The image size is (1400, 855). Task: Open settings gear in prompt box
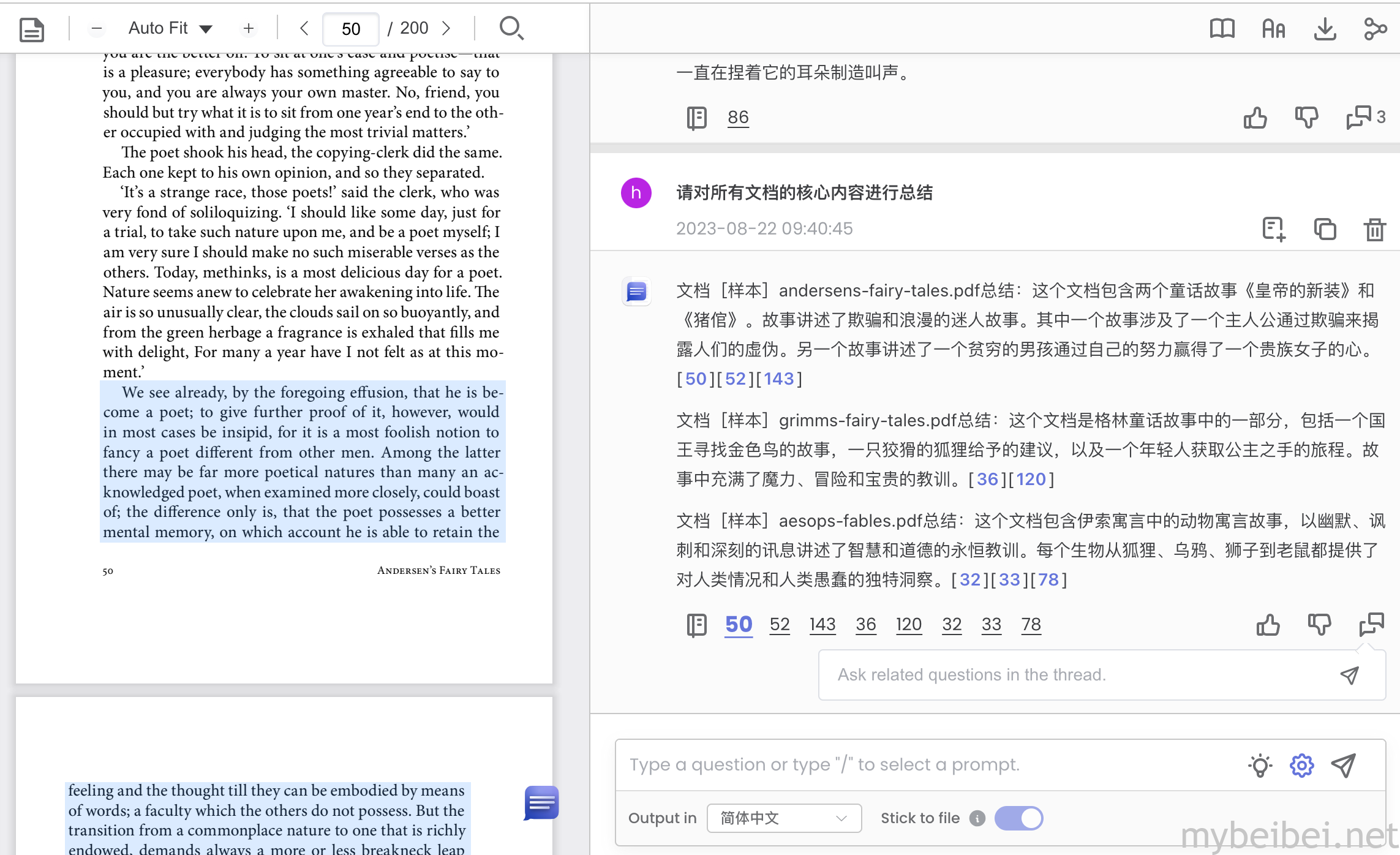tap(1301, 765)
